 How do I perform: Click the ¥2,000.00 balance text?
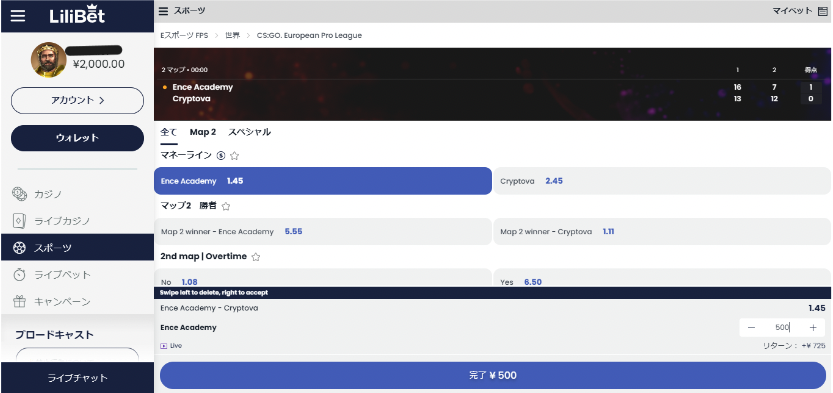pyautogui.click(x=99, y=65)
